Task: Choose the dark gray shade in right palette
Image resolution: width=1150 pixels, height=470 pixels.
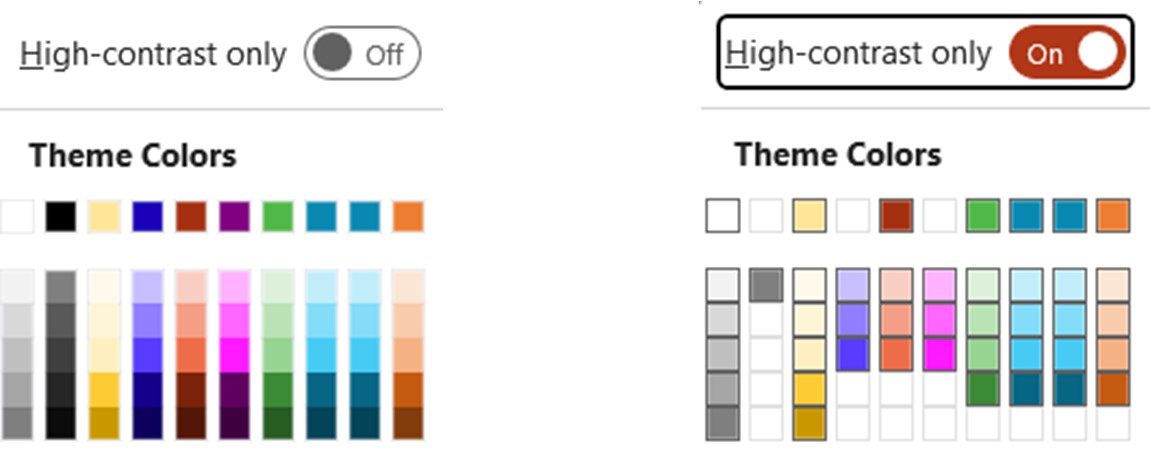Action: click(766, 286)
